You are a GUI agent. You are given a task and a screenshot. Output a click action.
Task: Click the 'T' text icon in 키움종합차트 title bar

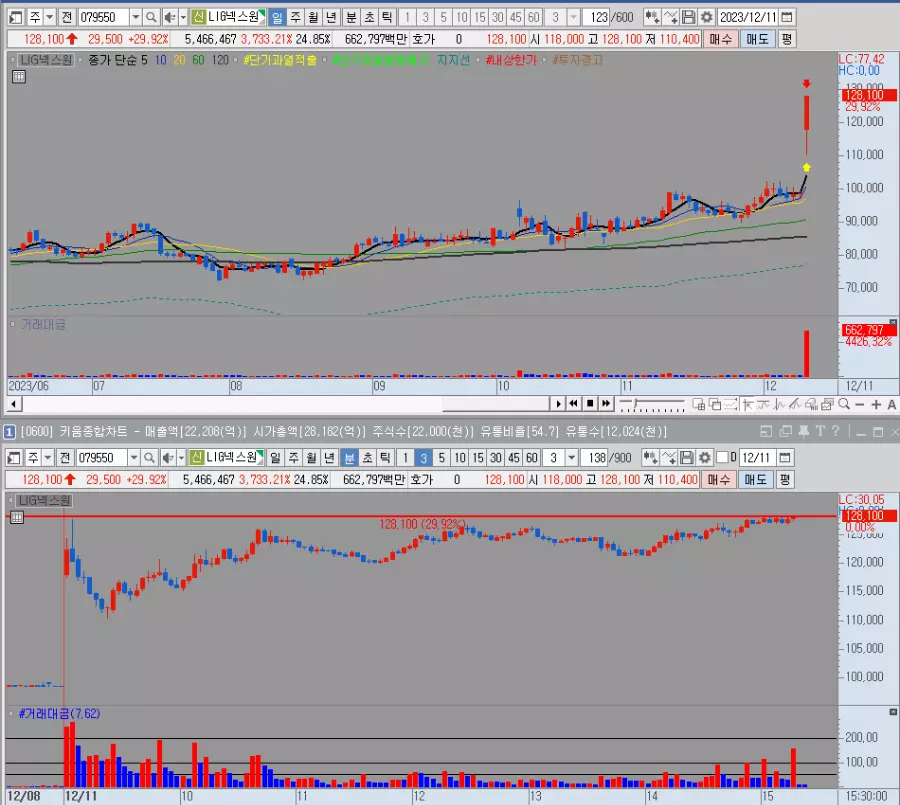tap(820, 431)
